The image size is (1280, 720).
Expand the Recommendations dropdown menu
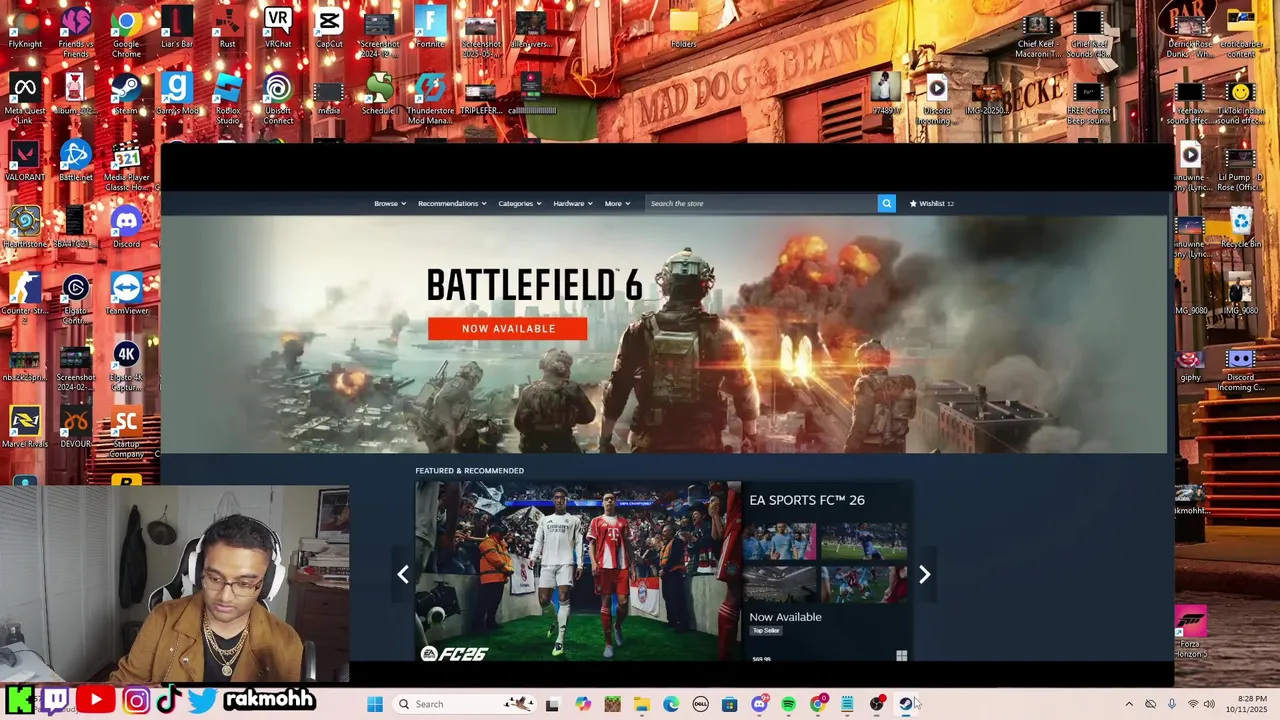tap(452, 203)
